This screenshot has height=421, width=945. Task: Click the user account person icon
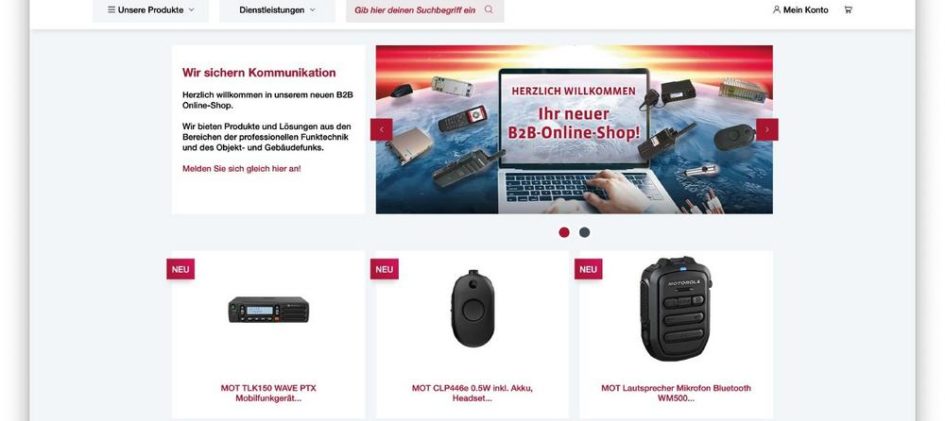point(776,10)
